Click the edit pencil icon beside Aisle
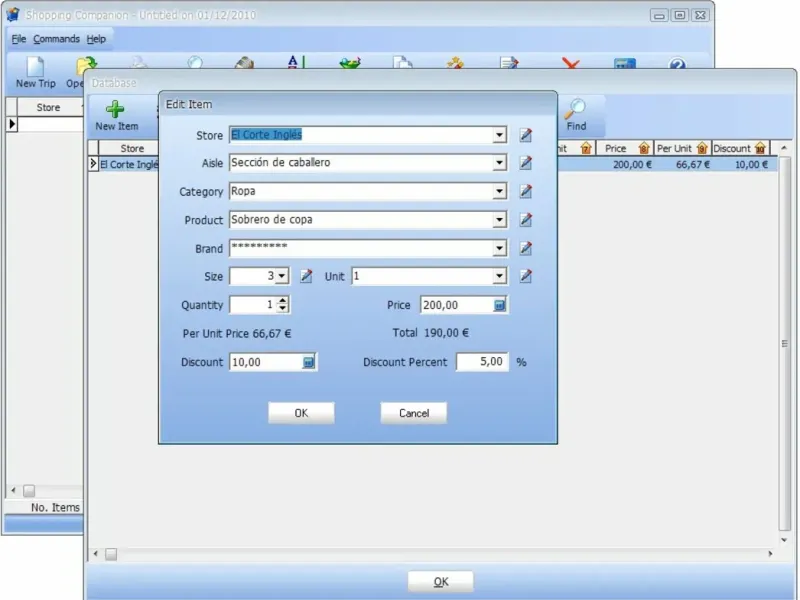Screen dimensions: 800x600 tap(526, 163)
